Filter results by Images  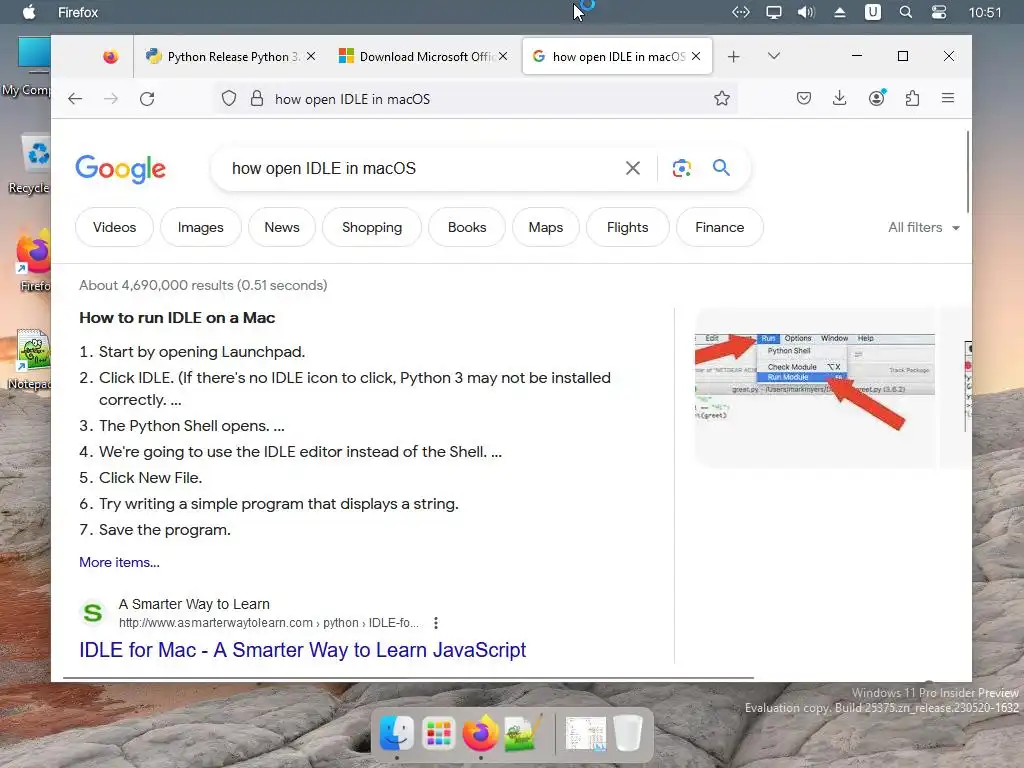click(200, 227)
